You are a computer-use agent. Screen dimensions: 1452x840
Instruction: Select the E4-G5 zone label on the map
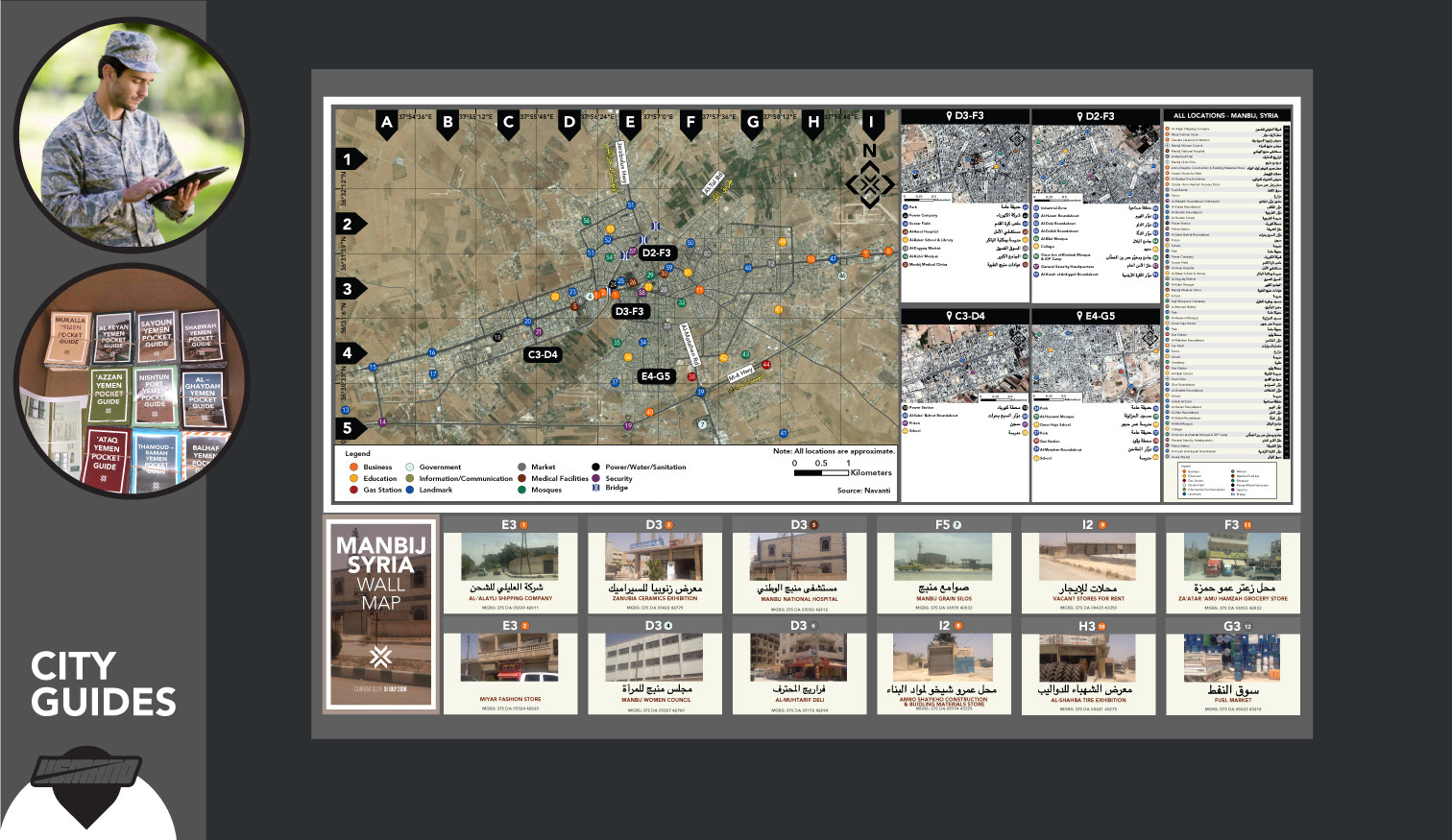pyautogui.click(x=656, y=376)
